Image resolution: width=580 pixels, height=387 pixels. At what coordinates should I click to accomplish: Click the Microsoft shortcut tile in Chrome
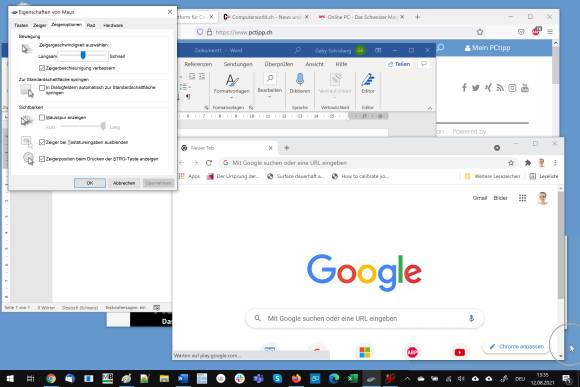click(x=365, y=352)
